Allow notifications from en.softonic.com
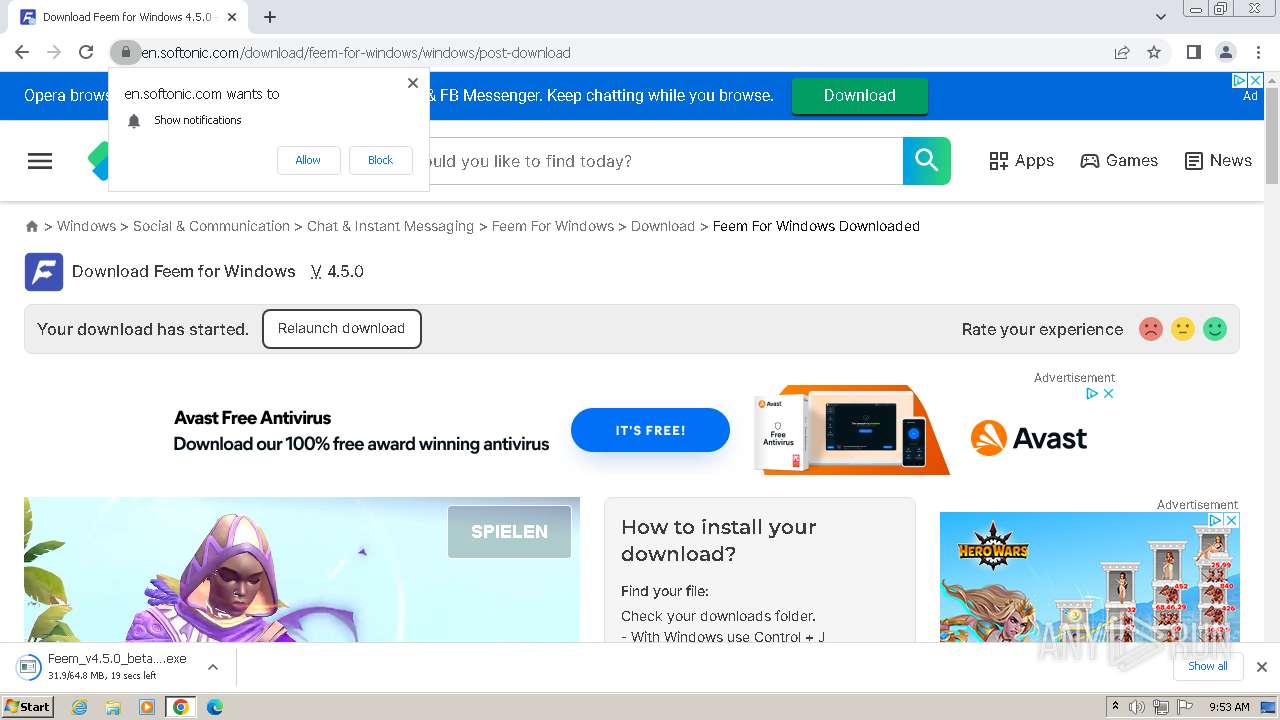Image resolution: width=1280 pixels, height=720 pixels. point(308,160)
